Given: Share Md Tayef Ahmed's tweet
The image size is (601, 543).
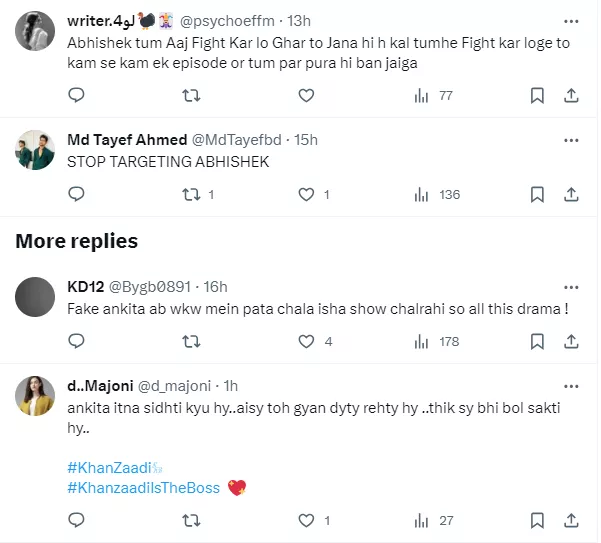Looking at the screenshot, I should tap(571, 195).
